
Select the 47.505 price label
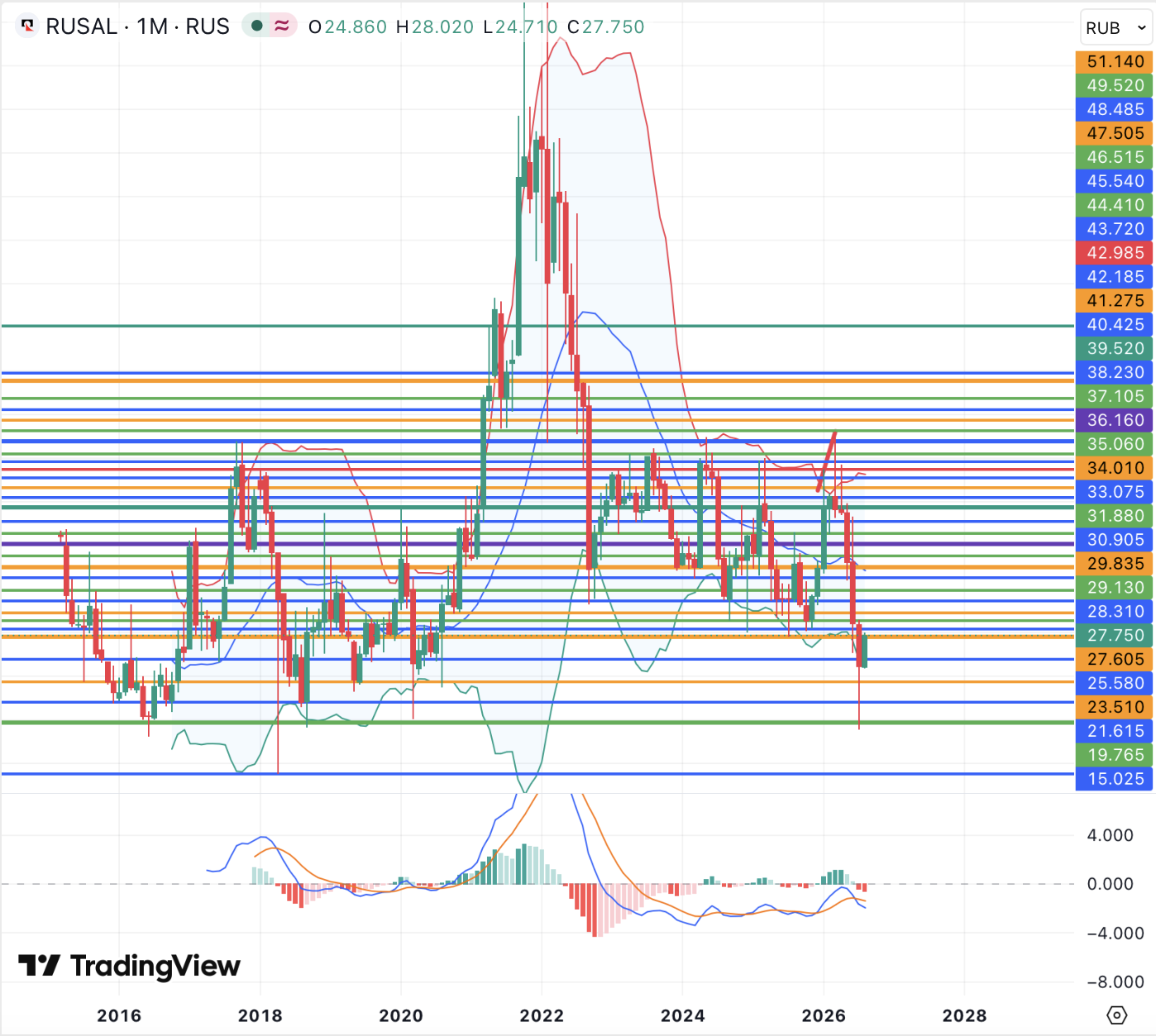click(x=1114, y=134)
